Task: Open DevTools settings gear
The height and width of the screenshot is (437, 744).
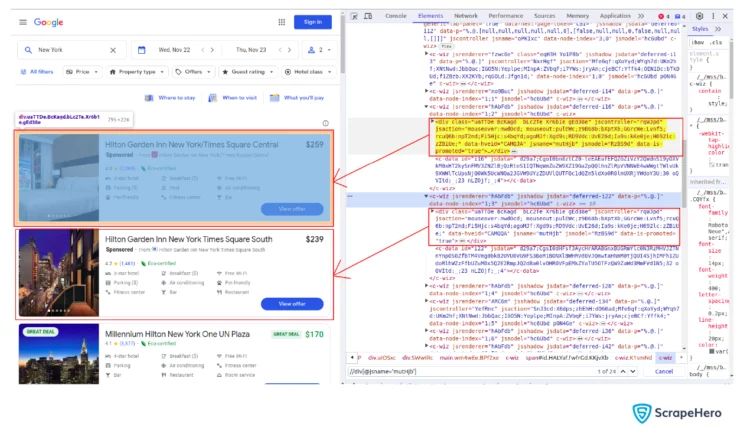Action: (699, 16)
